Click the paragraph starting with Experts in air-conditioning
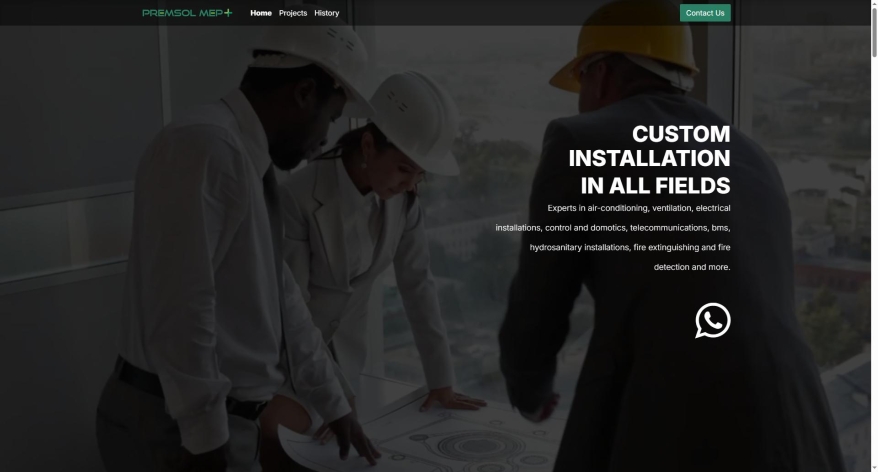Image resolution: width=878 pixels, height=472 pixels. [x=613, y=237]
